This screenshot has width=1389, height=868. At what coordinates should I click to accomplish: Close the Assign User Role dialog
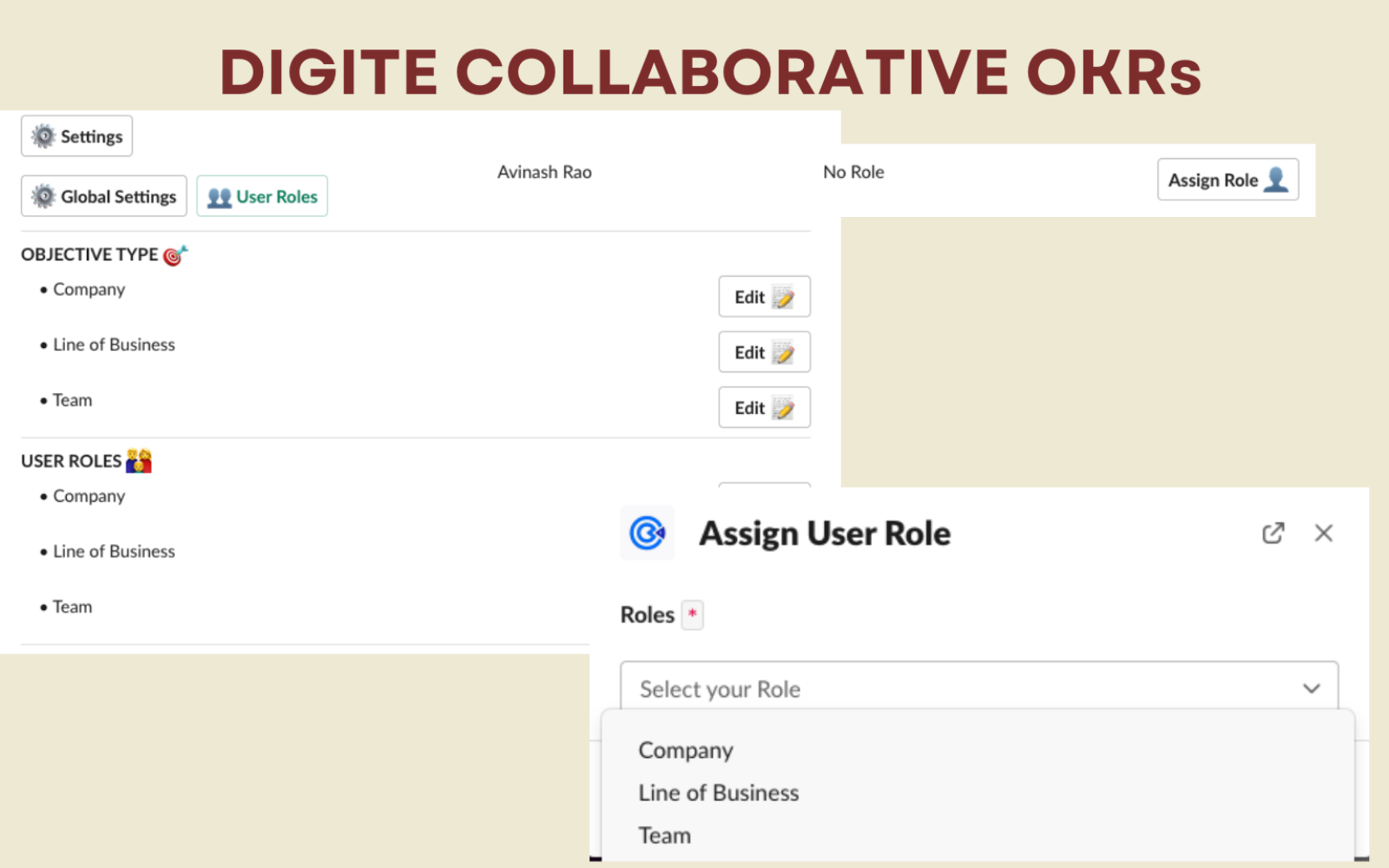[1323, 533]
